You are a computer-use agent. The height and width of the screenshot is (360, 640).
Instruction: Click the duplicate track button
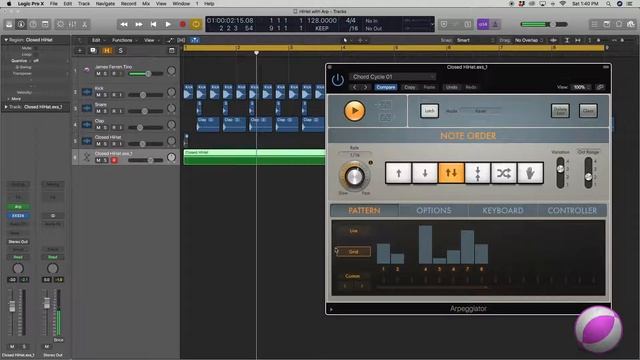point(93,51)
